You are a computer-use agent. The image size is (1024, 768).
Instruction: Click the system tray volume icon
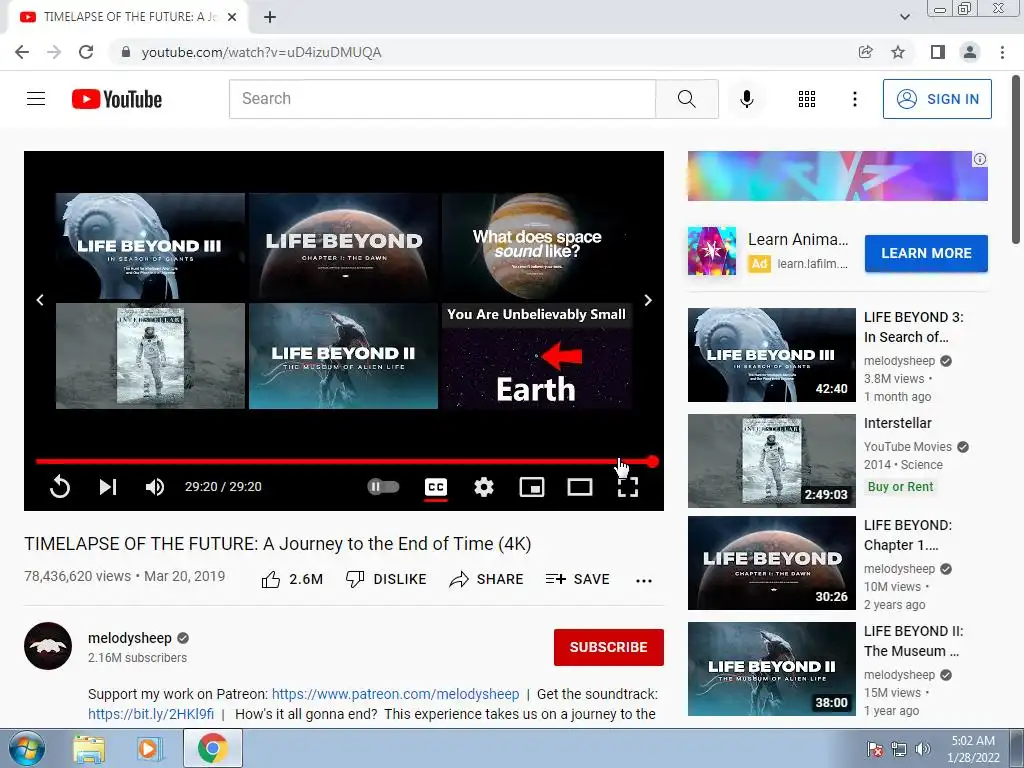(922, 749)
